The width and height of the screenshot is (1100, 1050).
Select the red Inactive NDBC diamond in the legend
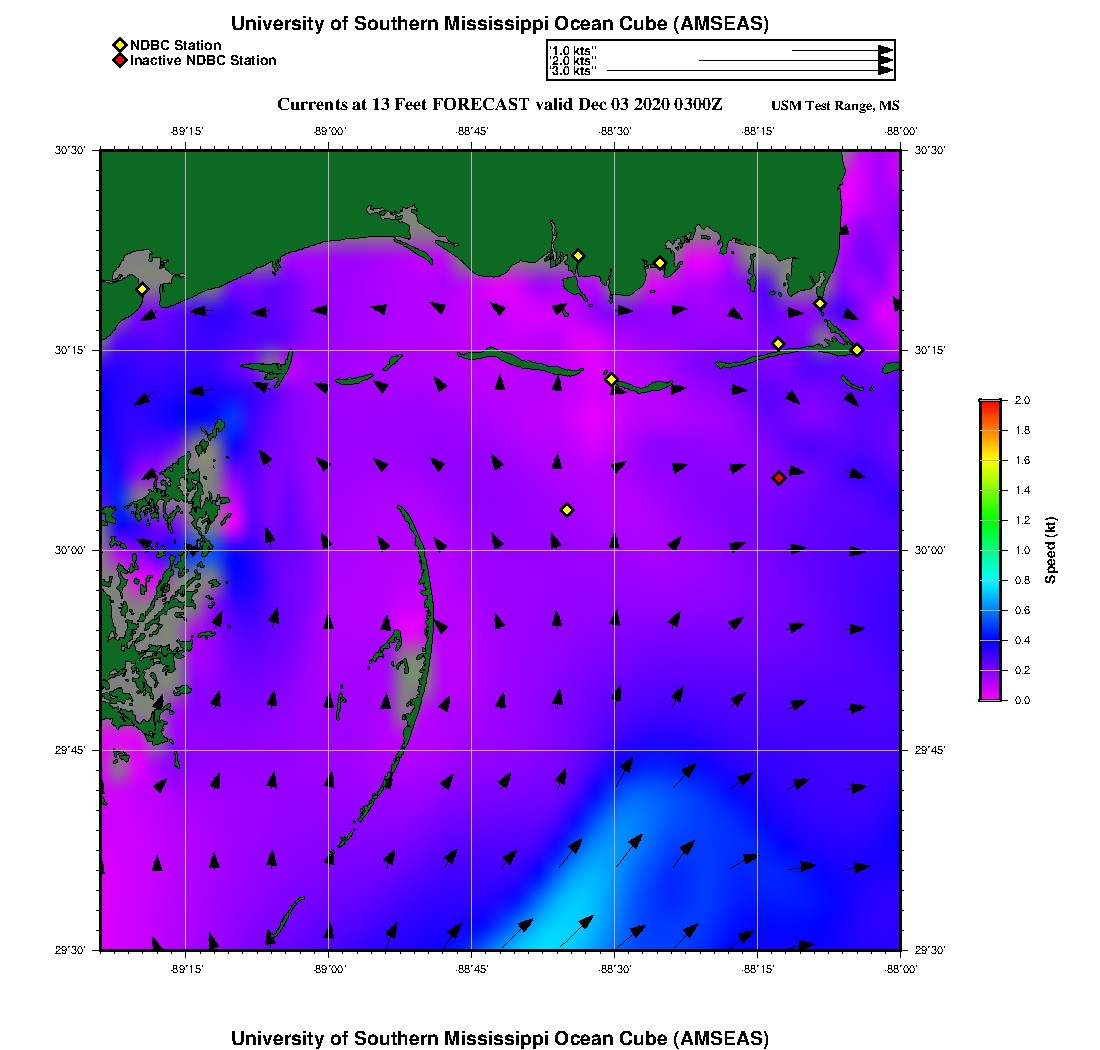(x=120, y=60)
